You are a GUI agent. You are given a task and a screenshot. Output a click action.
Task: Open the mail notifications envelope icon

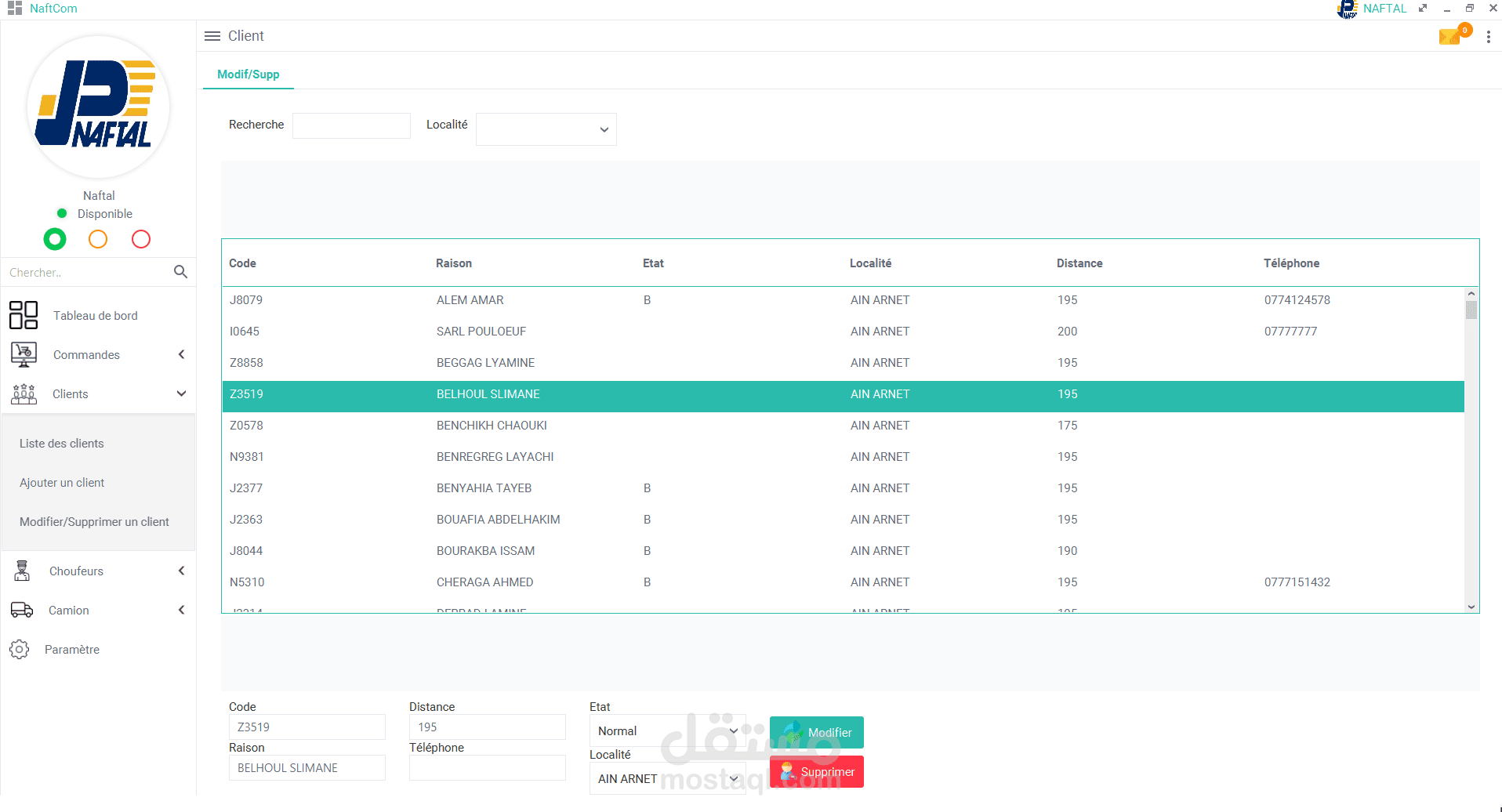pyautogui.click(x=1450, y=36)
